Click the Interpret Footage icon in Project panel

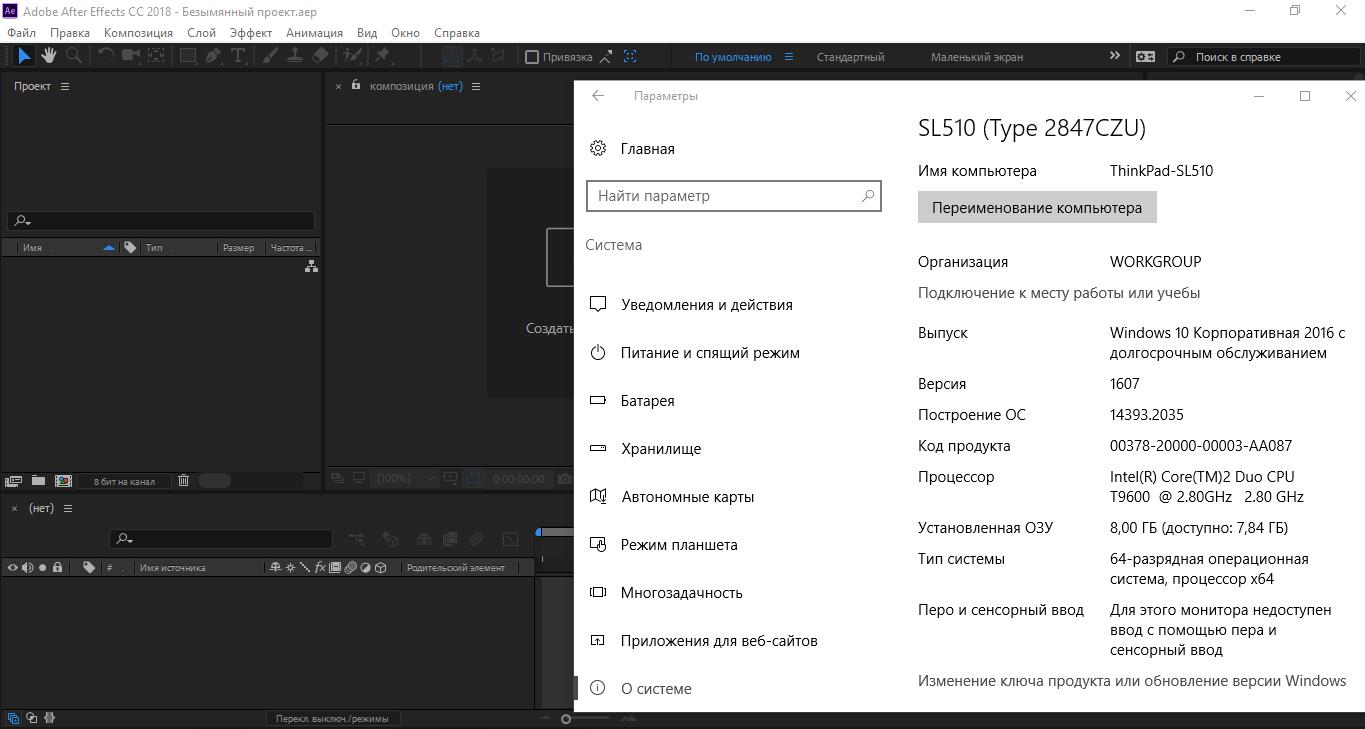[x=14, y=481]
